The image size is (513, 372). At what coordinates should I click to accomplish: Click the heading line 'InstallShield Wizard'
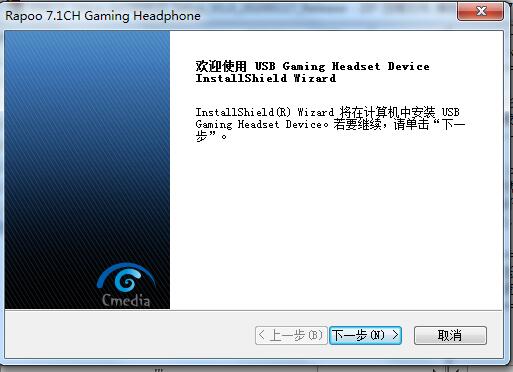266,78
